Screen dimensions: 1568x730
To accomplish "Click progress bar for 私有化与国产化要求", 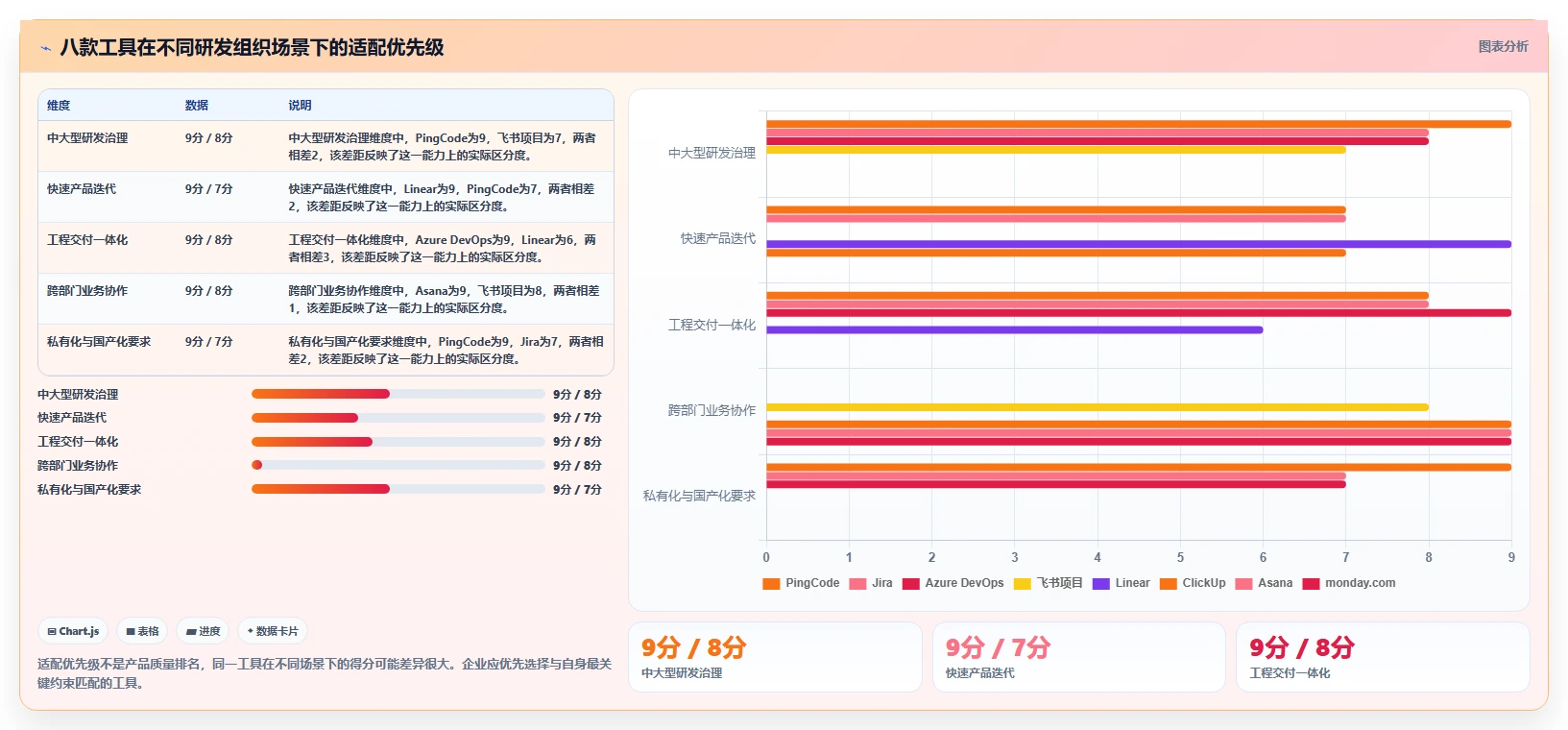I will (x=398, y=489).
